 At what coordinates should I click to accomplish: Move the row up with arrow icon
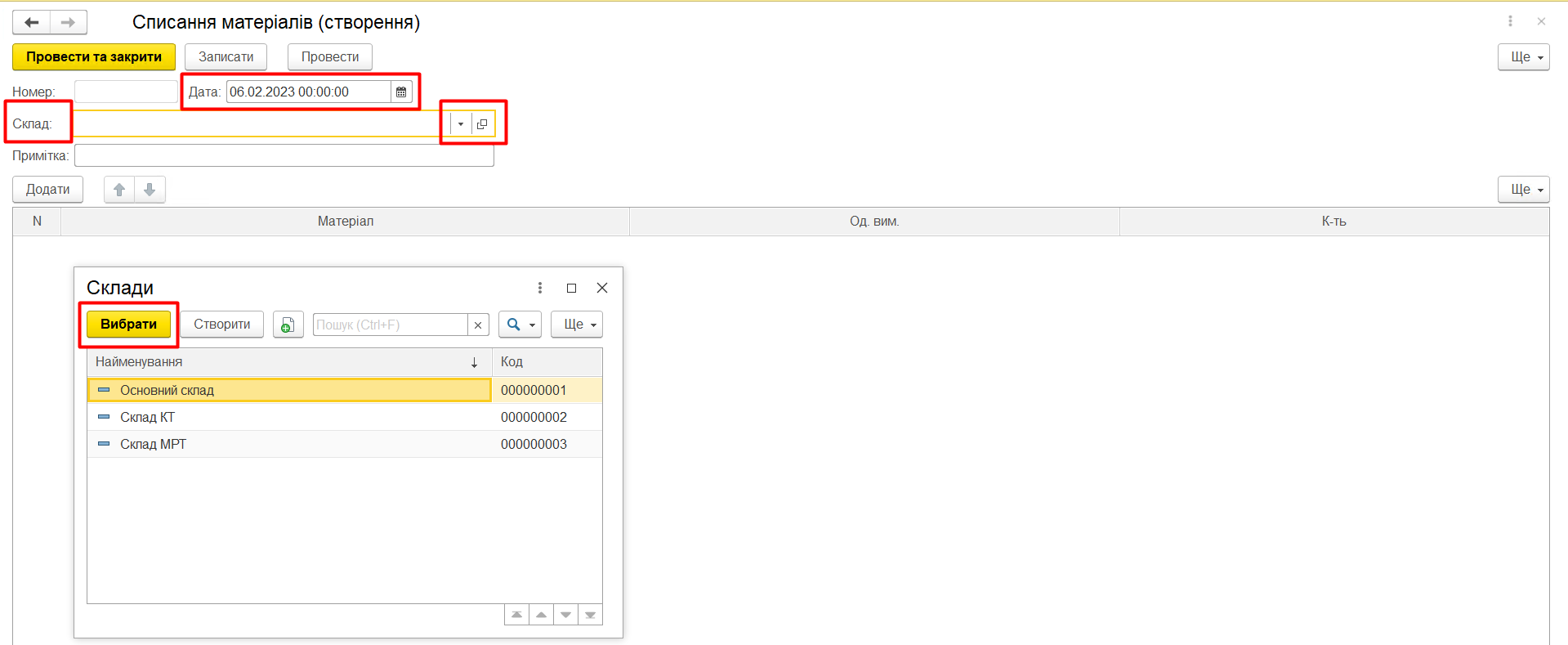(119, 190)
